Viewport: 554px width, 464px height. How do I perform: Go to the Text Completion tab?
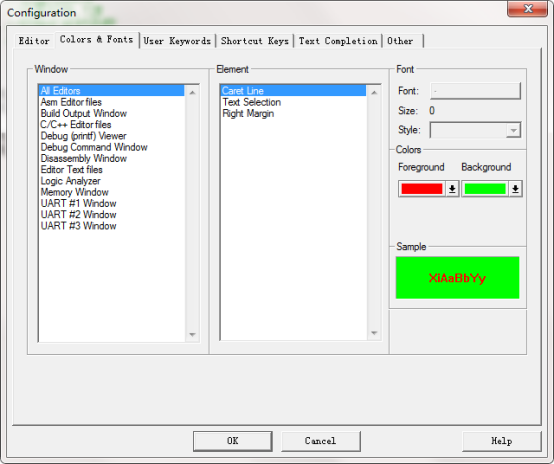pyautogui.click(x=338, y=41)
